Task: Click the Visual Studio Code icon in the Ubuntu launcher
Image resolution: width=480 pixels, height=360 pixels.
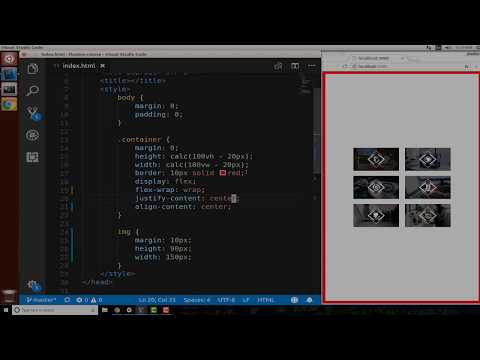Action: tap(9, 74)
